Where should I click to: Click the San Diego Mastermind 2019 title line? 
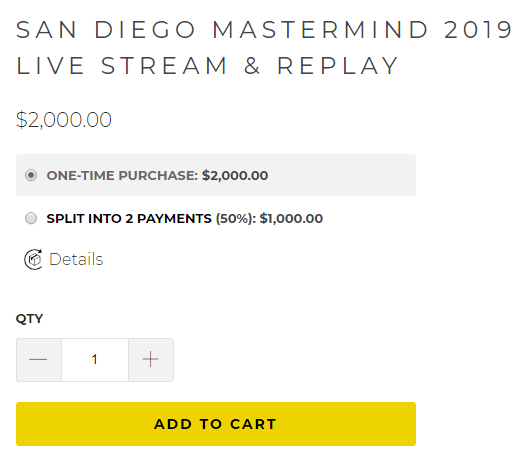264,30
